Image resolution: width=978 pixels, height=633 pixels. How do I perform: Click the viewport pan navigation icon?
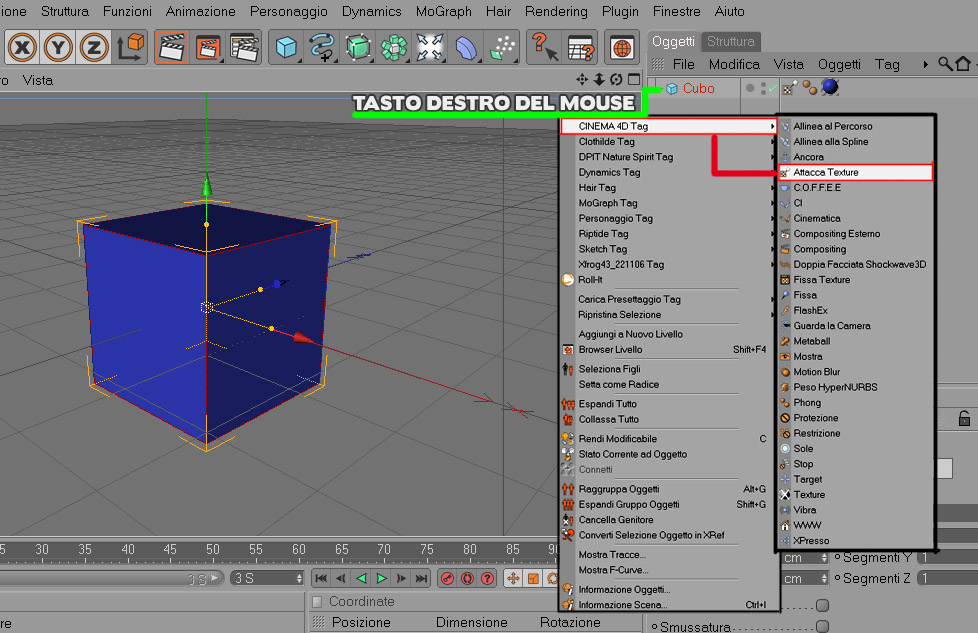click(581, 79)
